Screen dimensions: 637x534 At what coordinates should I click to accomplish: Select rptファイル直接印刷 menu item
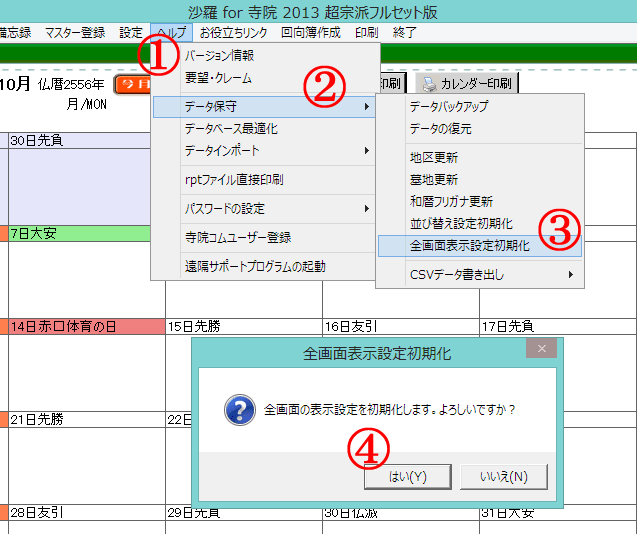[233, 180]
